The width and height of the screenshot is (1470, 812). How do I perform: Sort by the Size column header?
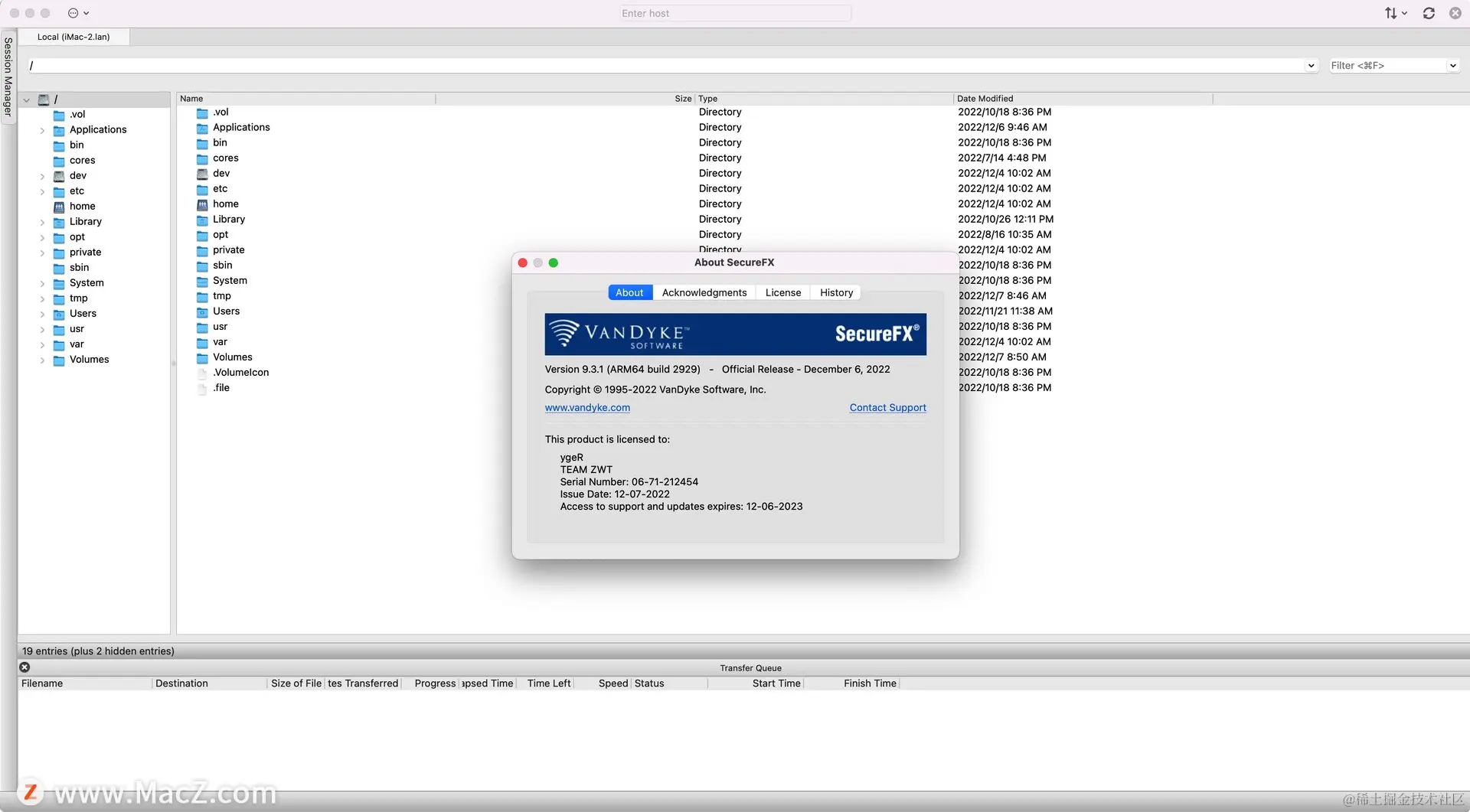coord(565,99)
